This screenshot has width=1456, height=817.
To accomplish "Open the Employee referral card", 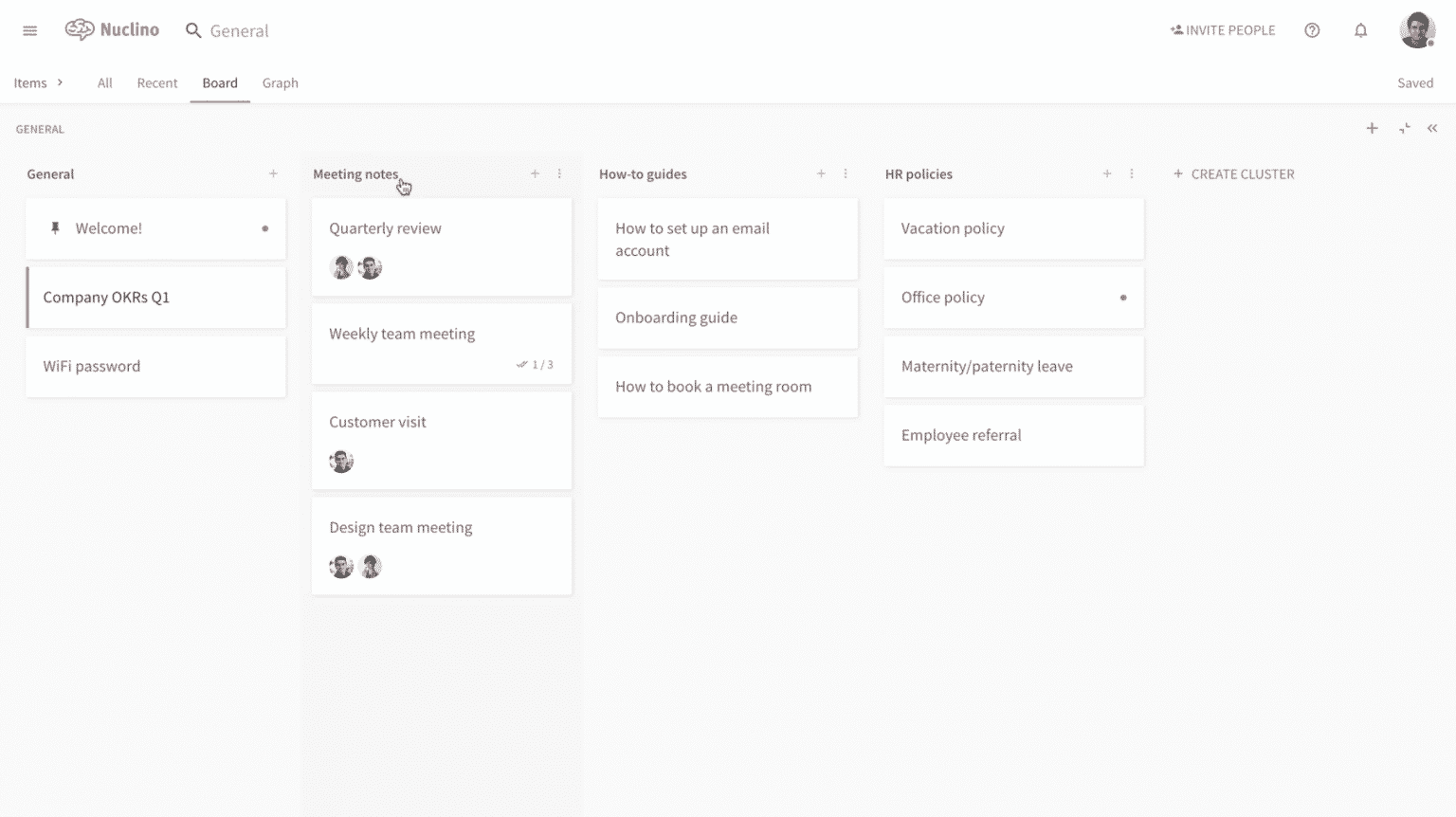I will click(x=1014, y=435).
